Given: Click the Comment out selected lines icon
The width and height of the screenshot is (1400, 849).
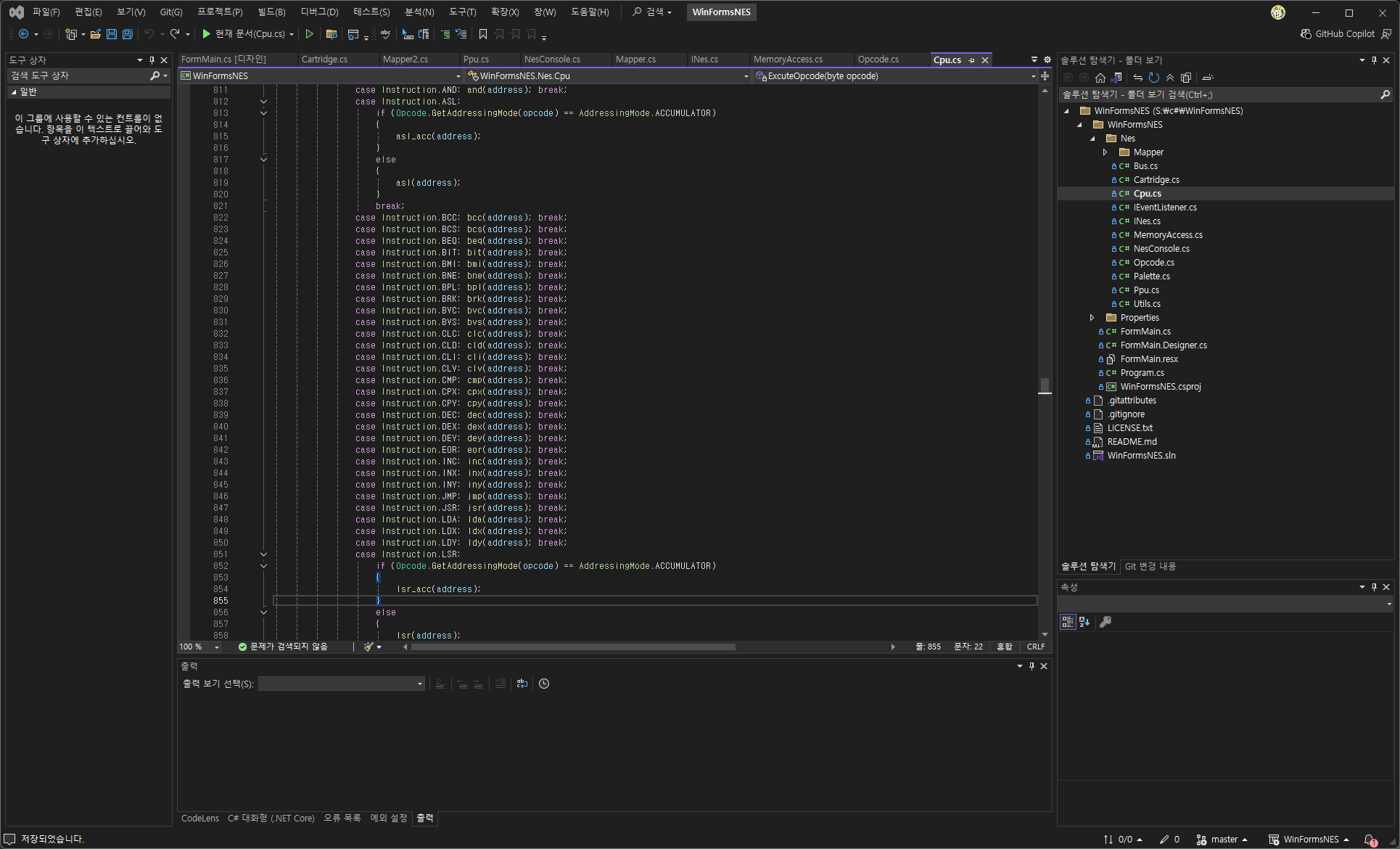Looking at the screenshot, I should click(x=445, y=34).
